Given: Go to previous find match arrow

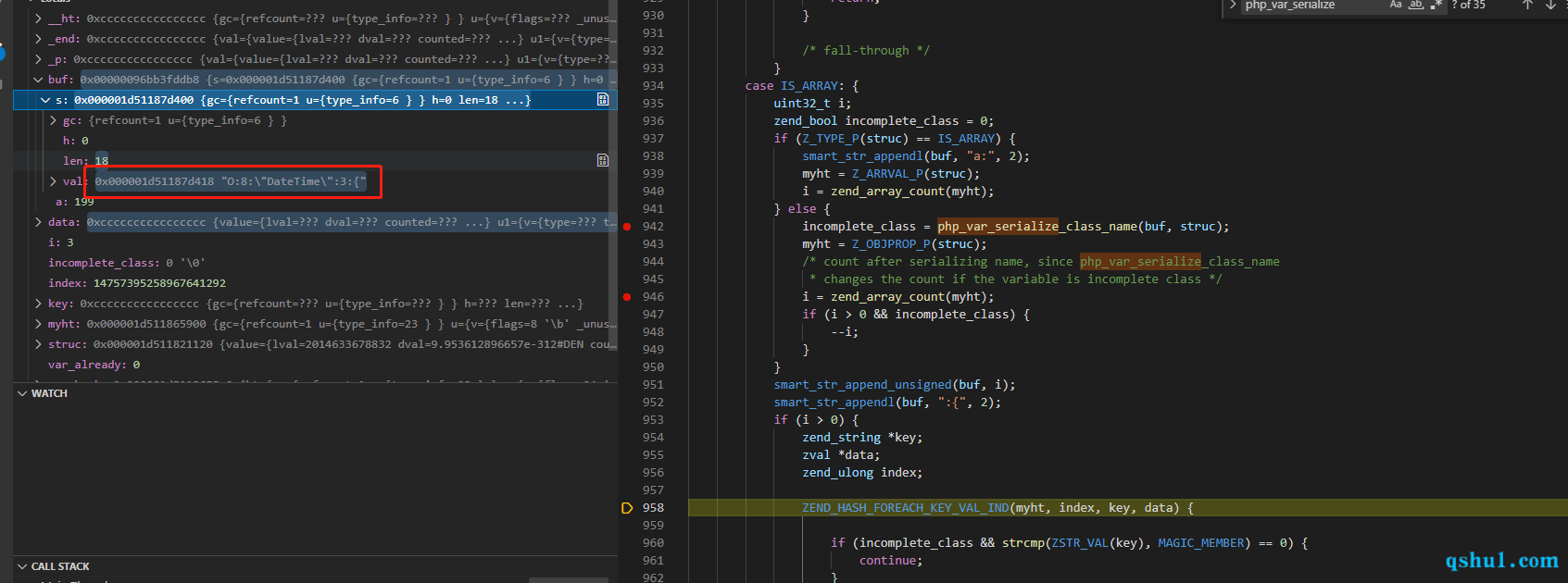Looking at the screenshot, I should pyautogui.click(x=1527, y=6).
